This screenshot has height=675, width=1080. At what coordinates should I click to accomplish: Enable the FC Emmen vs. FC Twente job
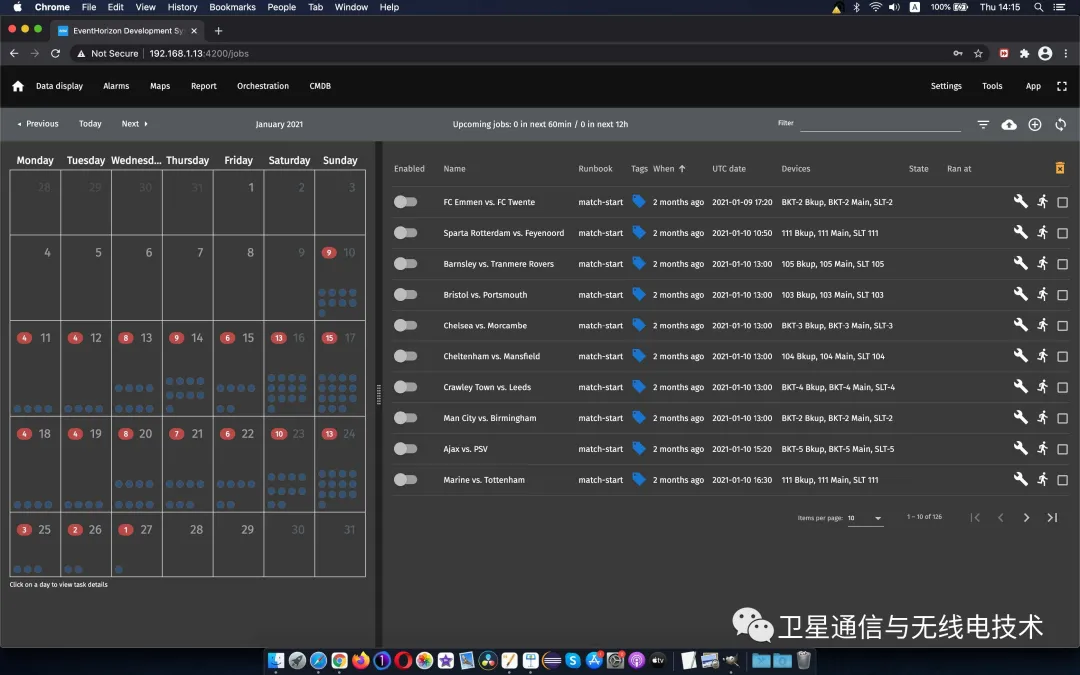[x=406, y=202]
